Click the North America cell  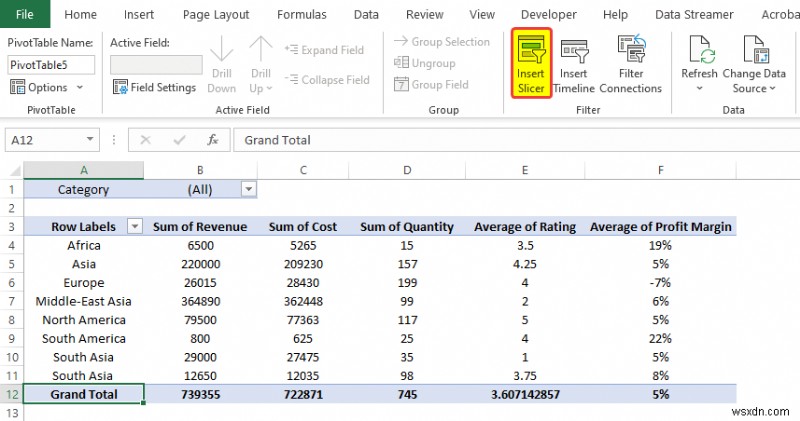click(x=84, y=319)
